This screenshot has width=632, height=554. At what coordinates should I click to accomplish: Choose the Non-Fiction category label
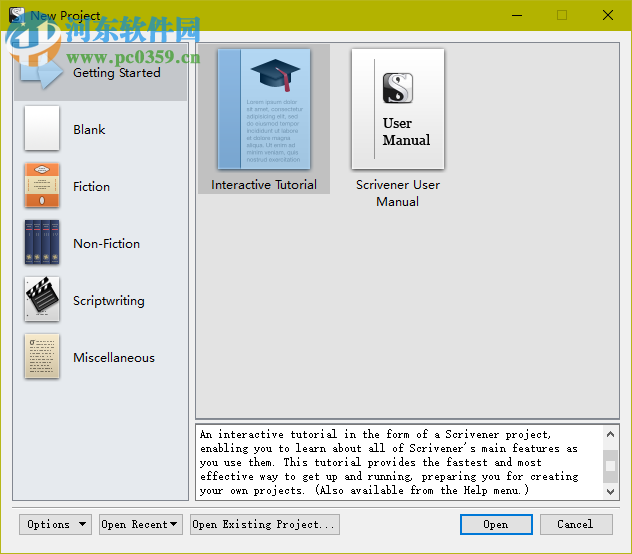(x=106, y=244)
